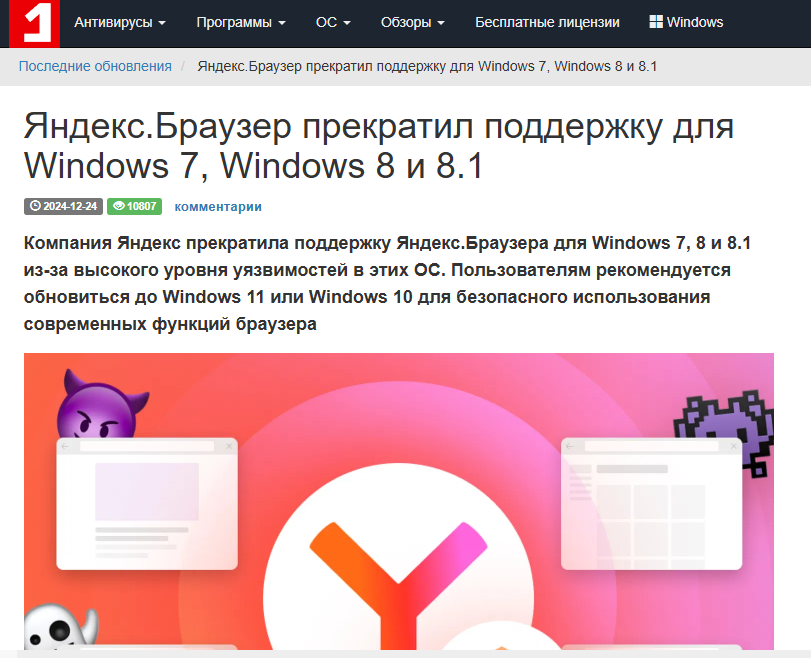Screen dimensions: 811x658
Task: Click the eye icon in views badge
Action: coord(119,207)
